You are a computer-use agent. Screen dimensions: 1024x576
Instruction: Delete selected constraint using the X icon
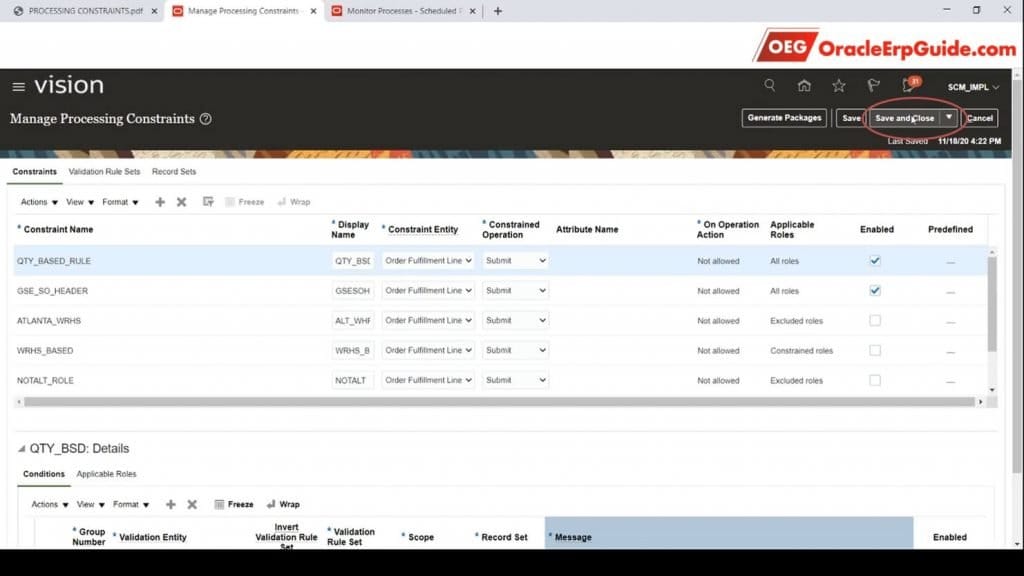pos(183,201)
